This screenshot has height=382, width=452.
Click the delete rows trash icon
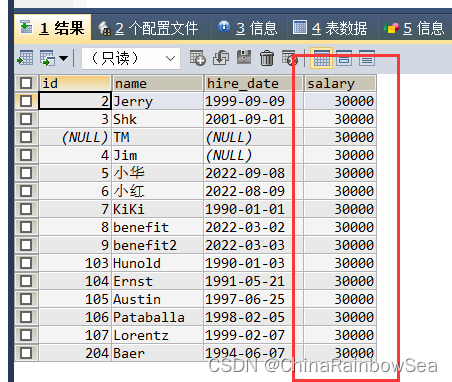267,58
